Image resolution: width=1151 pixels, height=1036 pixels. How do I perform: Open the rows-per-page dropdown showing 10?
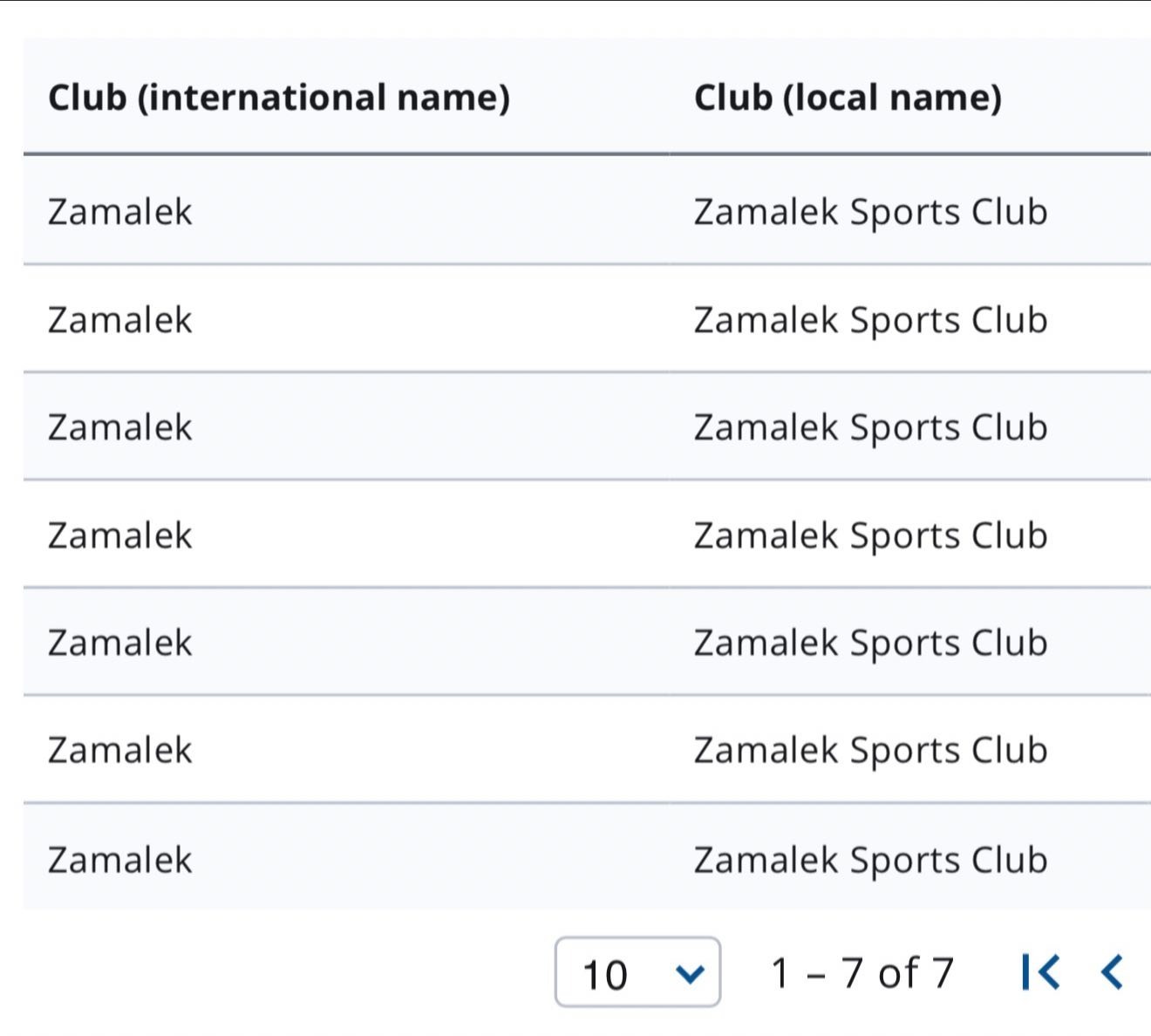point(637,972)
